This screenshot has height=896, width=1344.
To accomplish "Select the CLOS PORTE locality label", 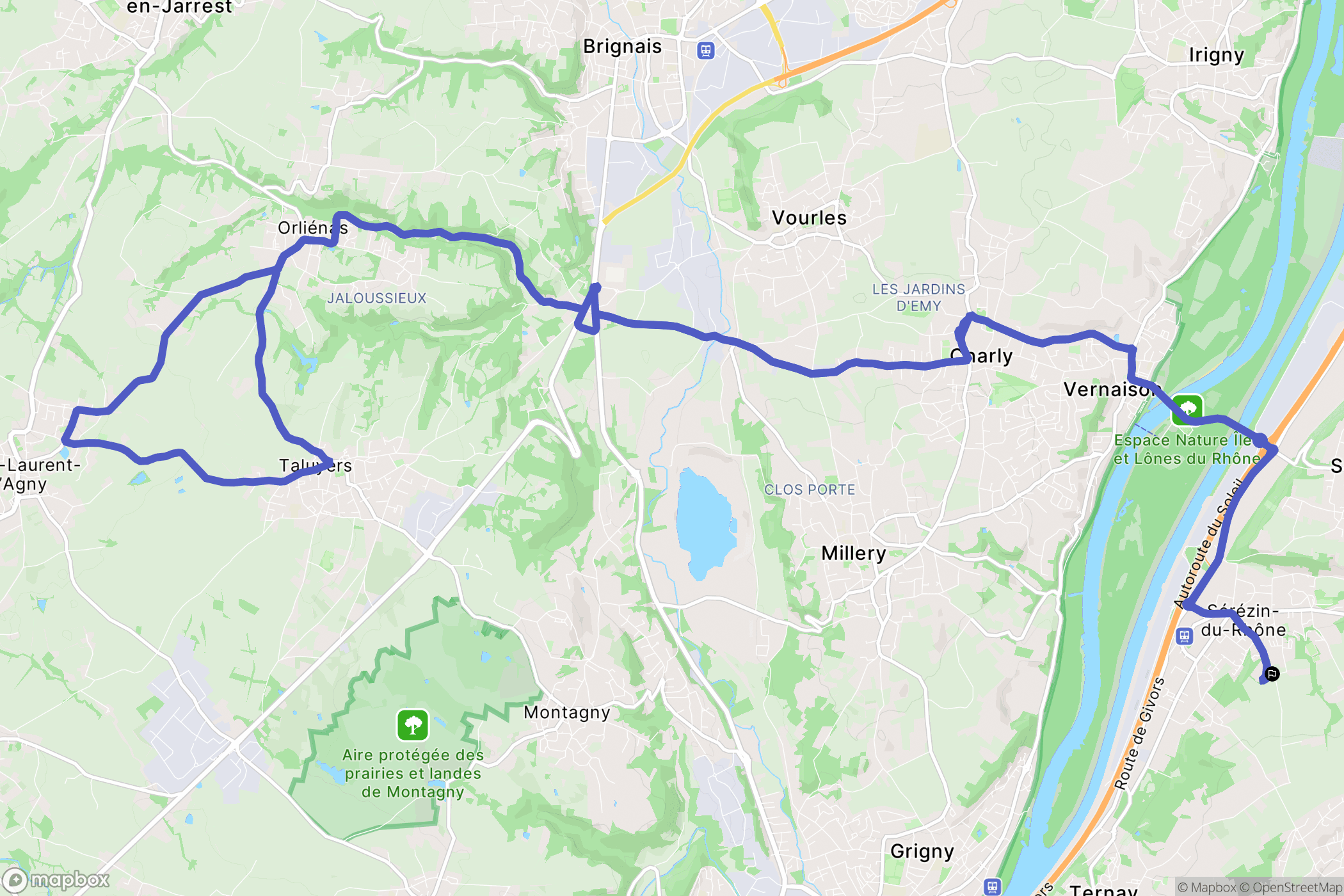I will pos(810,490).
